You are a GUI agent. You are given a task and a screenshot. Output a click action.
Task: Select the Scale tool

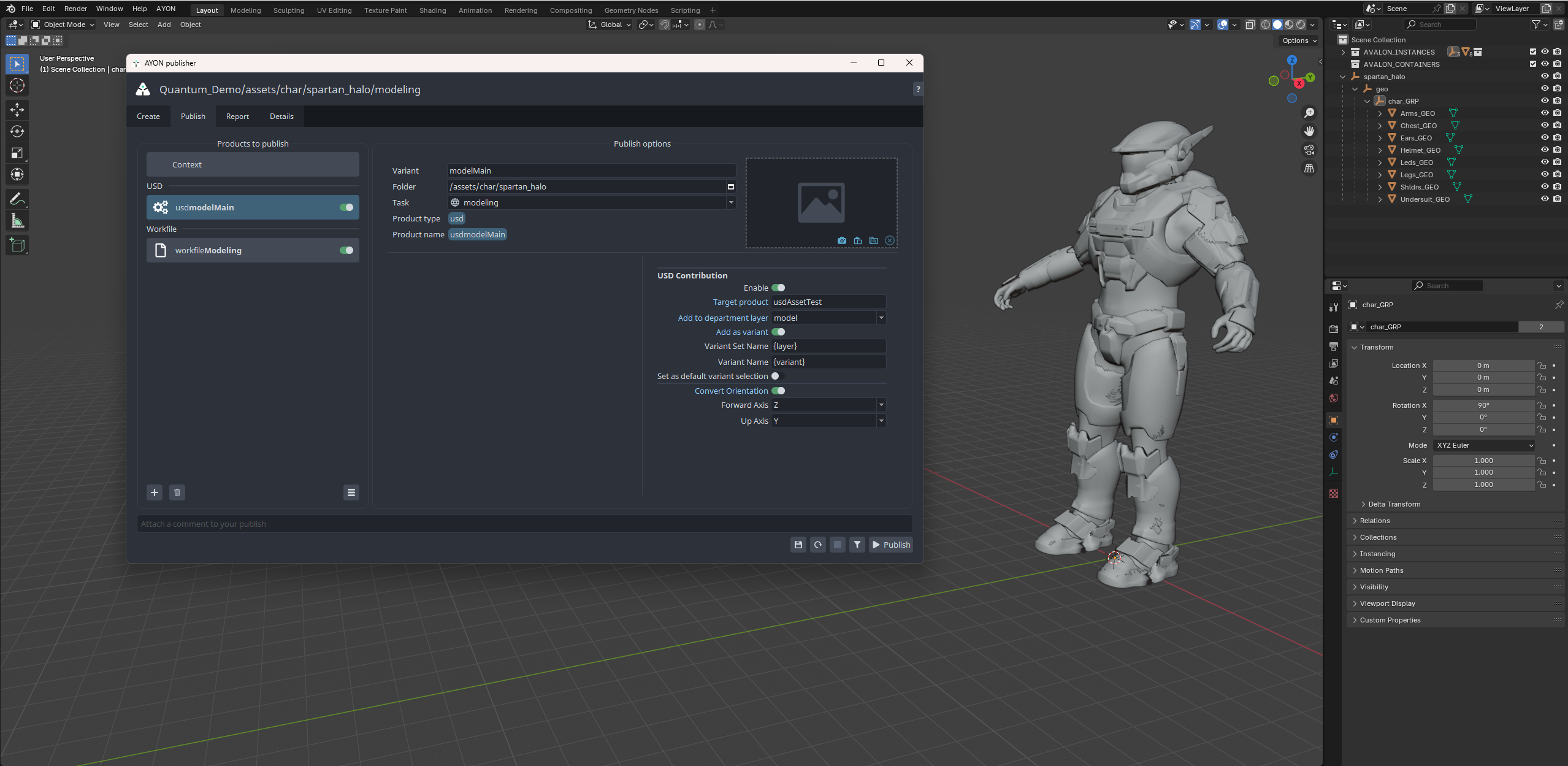coord(17,153)
